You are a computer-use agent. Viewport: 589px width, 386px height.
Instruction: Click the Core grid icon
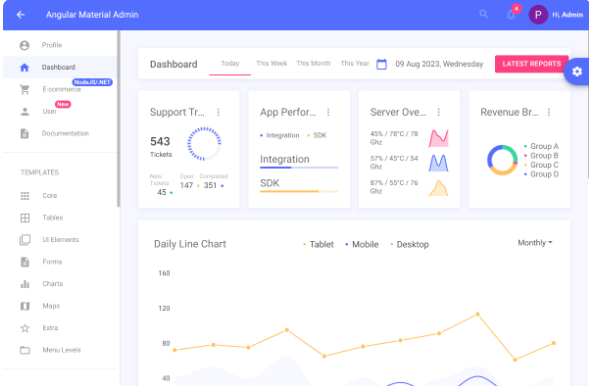[25, 196]
